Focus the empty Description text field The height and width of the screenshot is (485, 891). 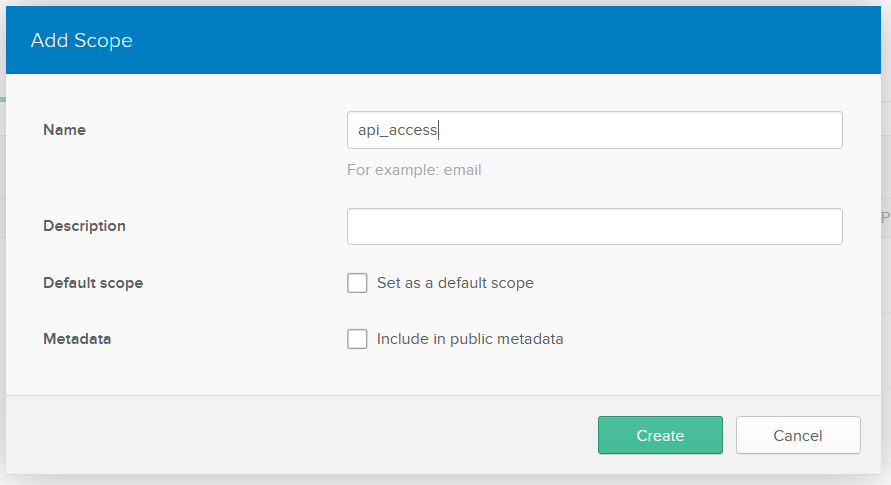pos(594,226)
